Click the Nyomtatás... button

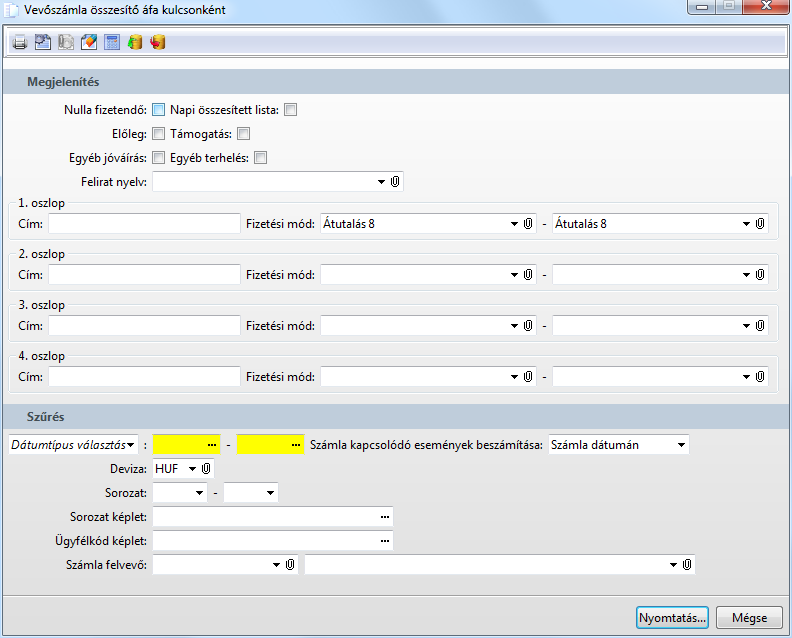(672, 618)
